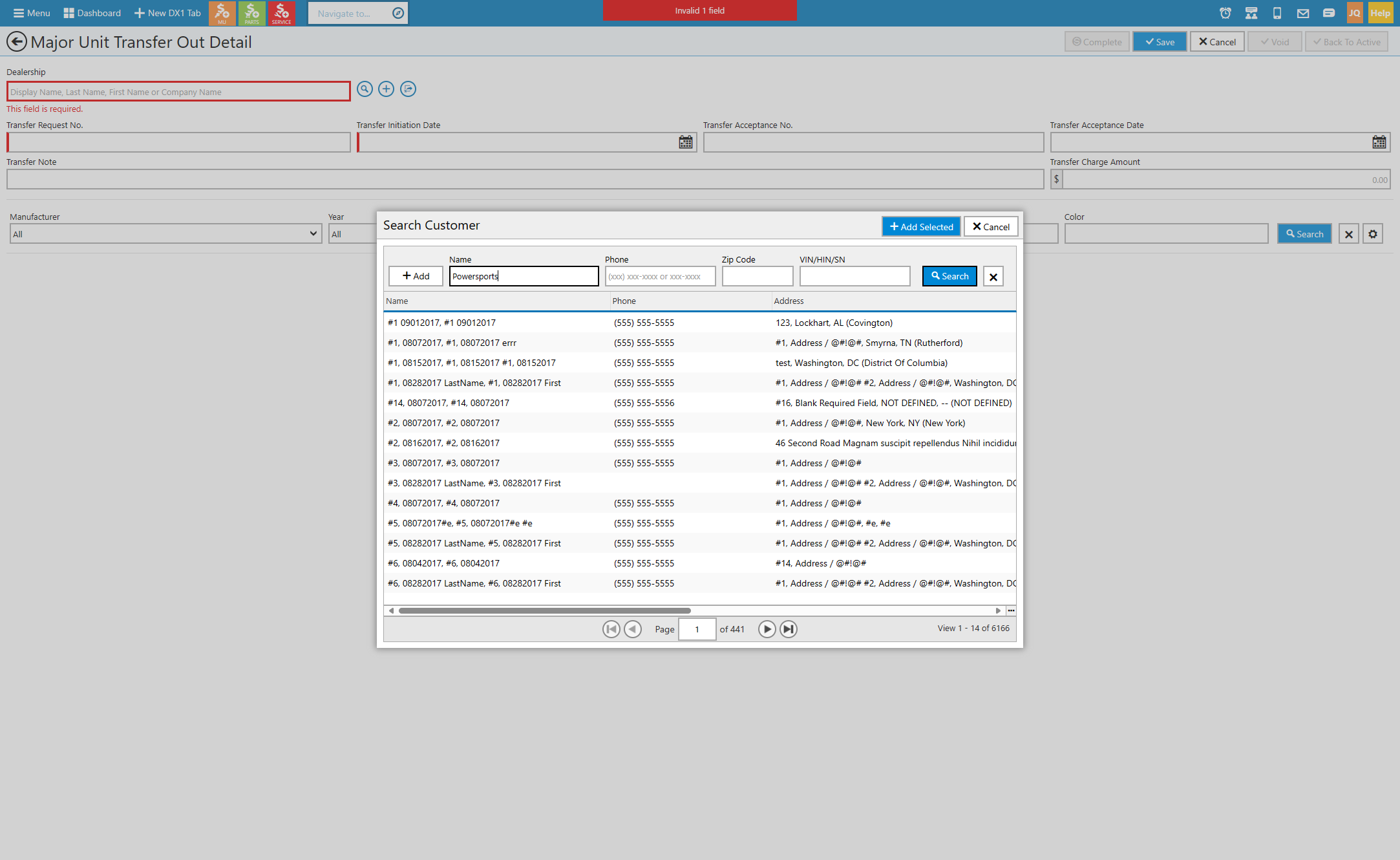
Task: Open Transfer Initiation Date calendar
Action: pyautogui.click(x=685, y=142)
